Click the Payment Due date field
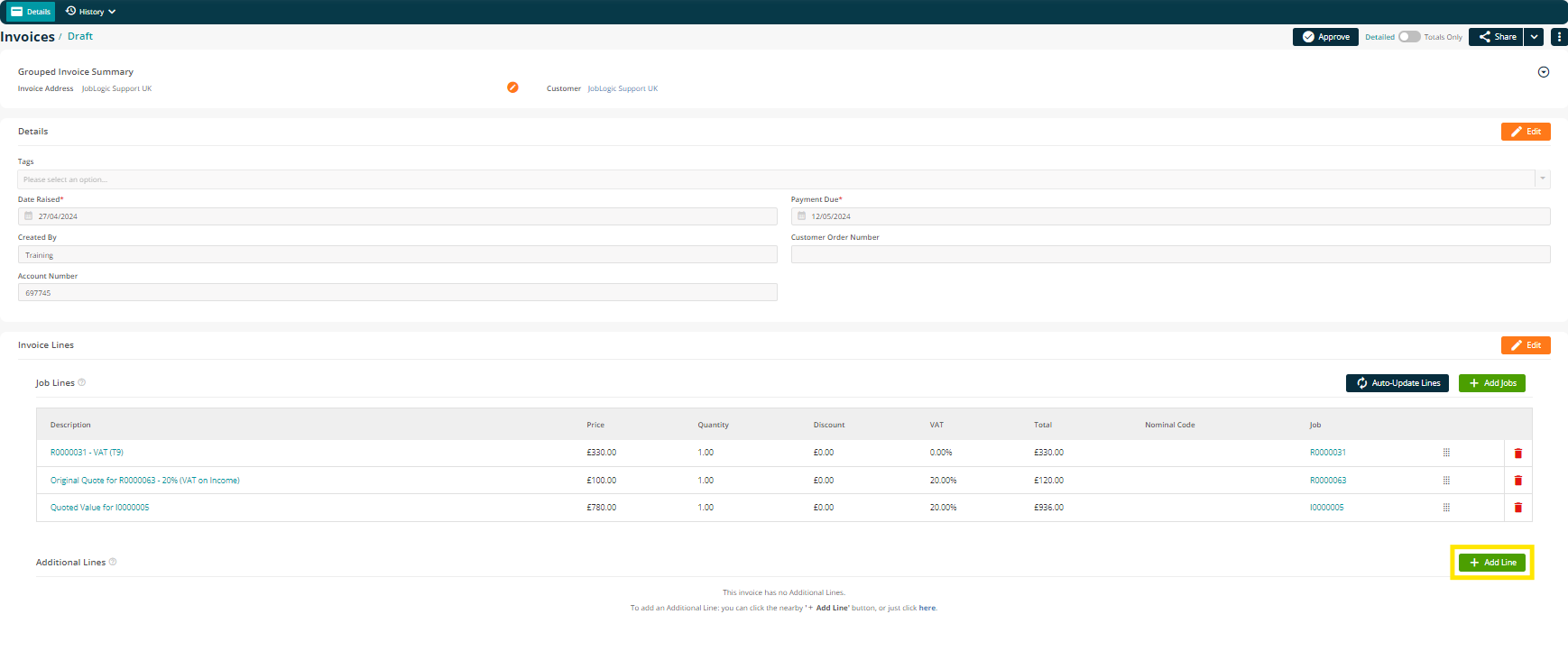This screenshot has height=651, width=1568. [1171, 216]
